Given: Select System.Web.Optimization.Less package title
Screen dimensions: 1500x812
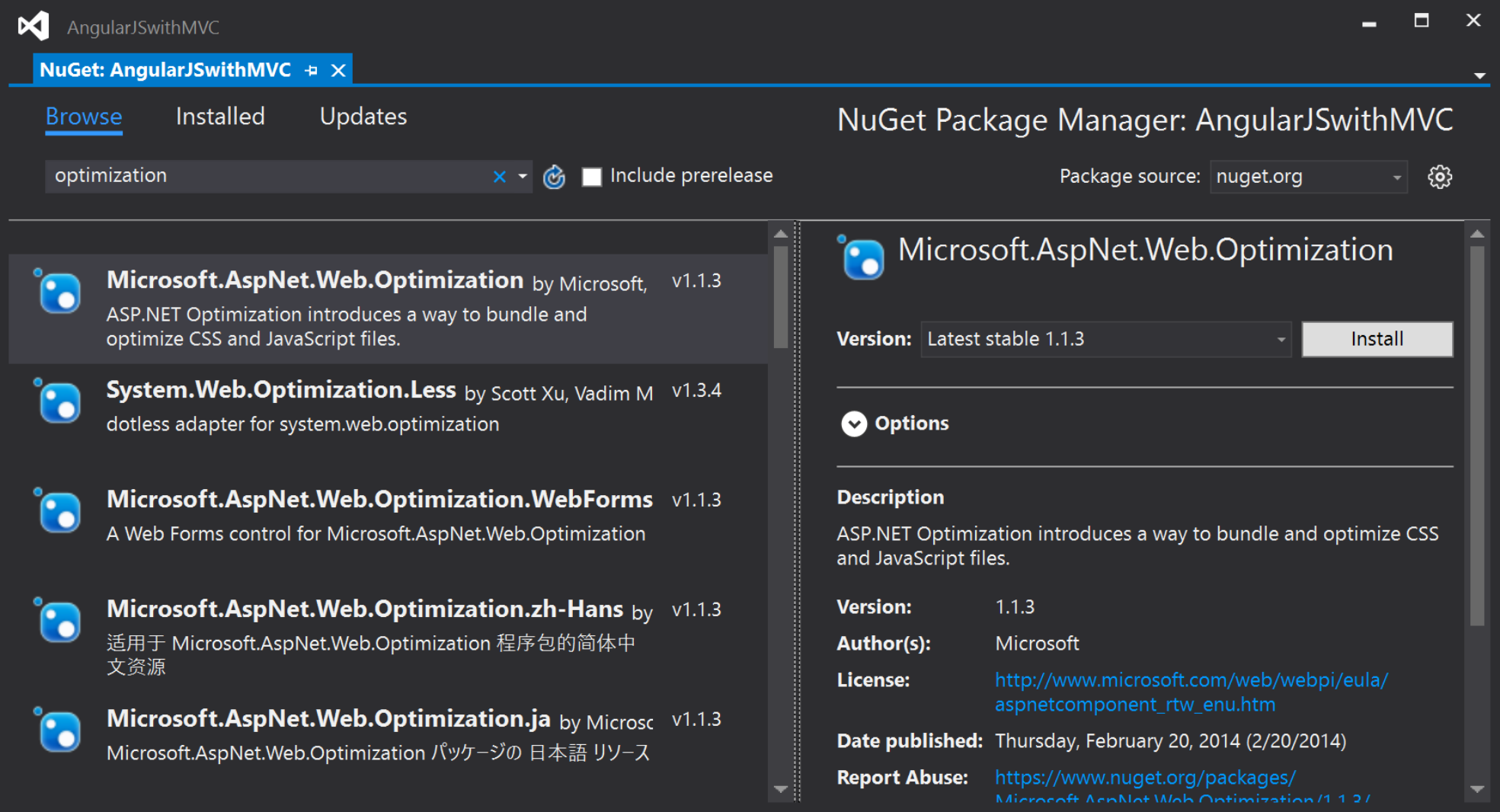Looking at the screenshot, I should [x=281, y=390].
